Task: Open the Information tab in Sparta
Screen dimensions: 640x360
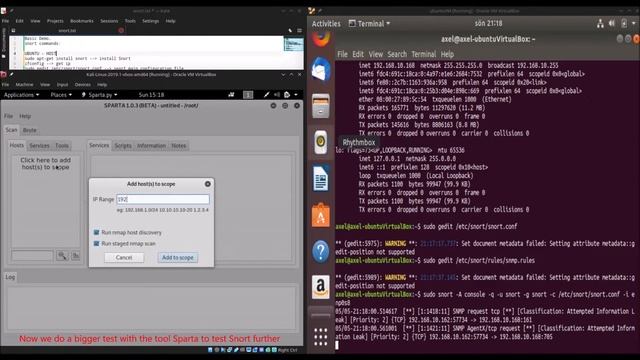Action: (151, 145)
